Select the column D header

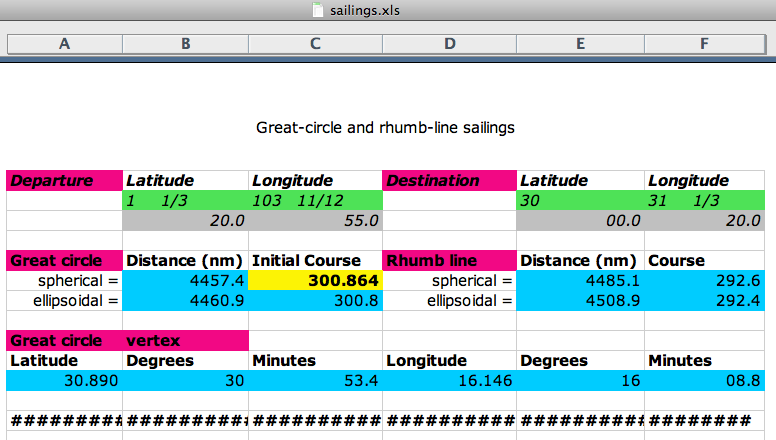[449, 44]
